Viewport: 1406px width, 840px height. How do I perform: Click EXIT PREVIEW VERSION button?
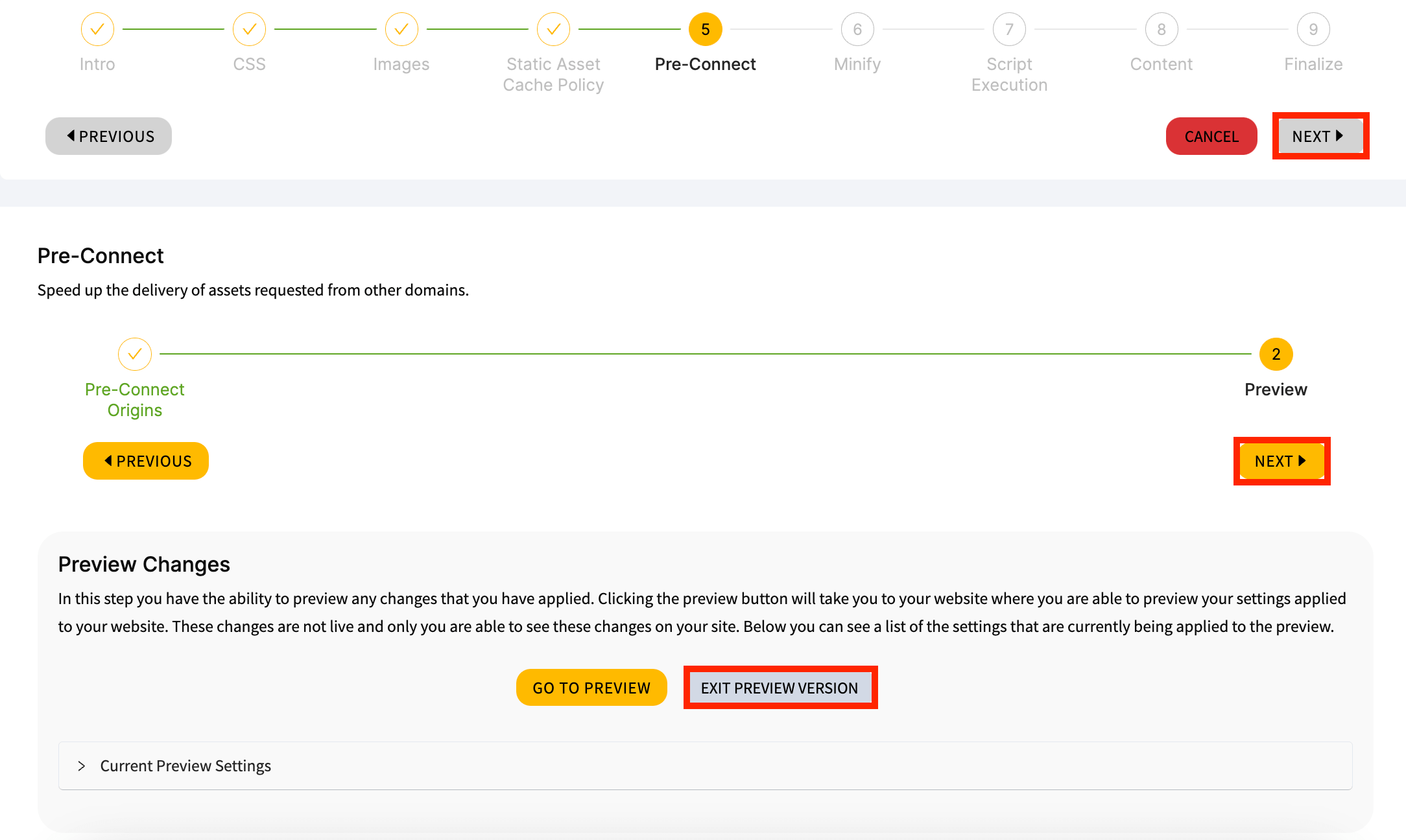(x=780, y=688)
